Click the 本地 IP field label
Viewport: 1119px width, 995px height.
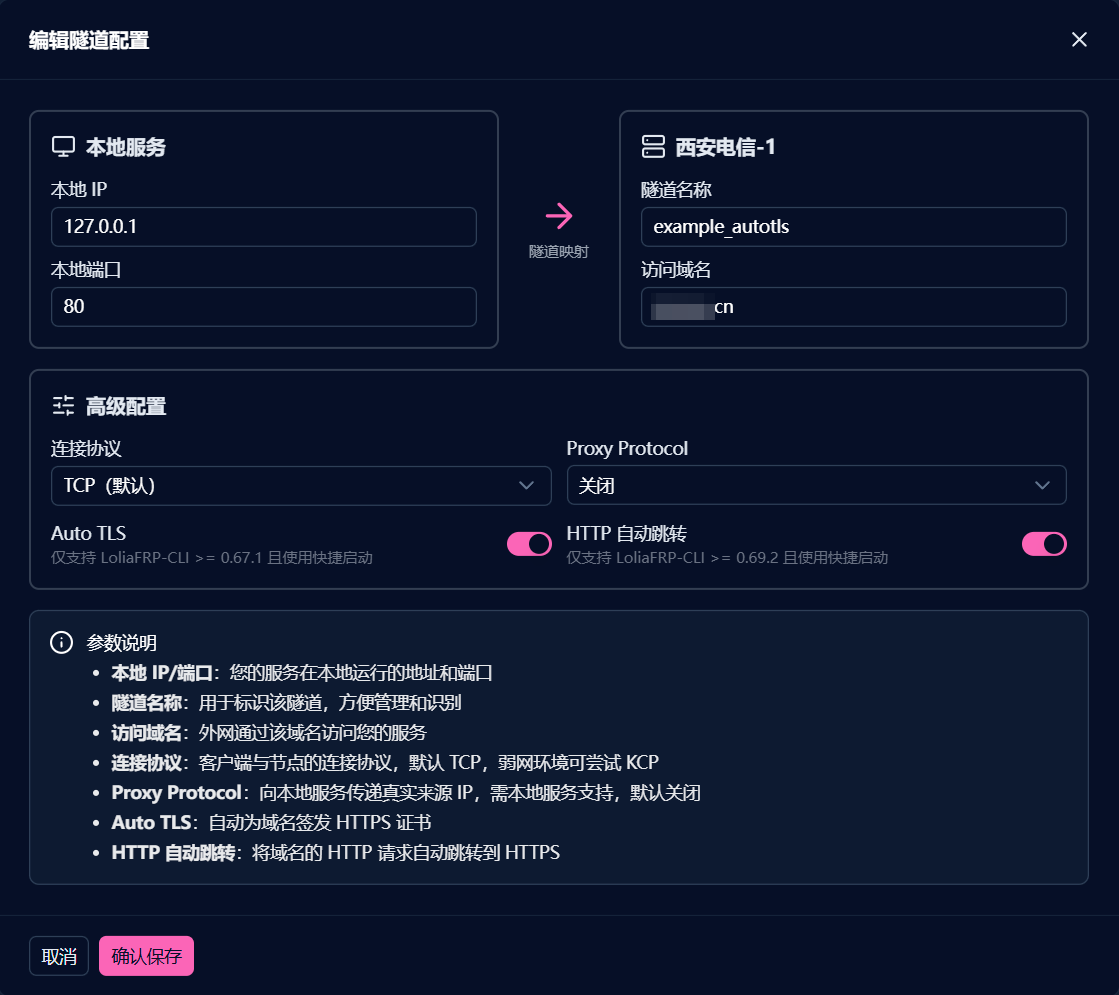pyautogui.click(x=79, y=189)
